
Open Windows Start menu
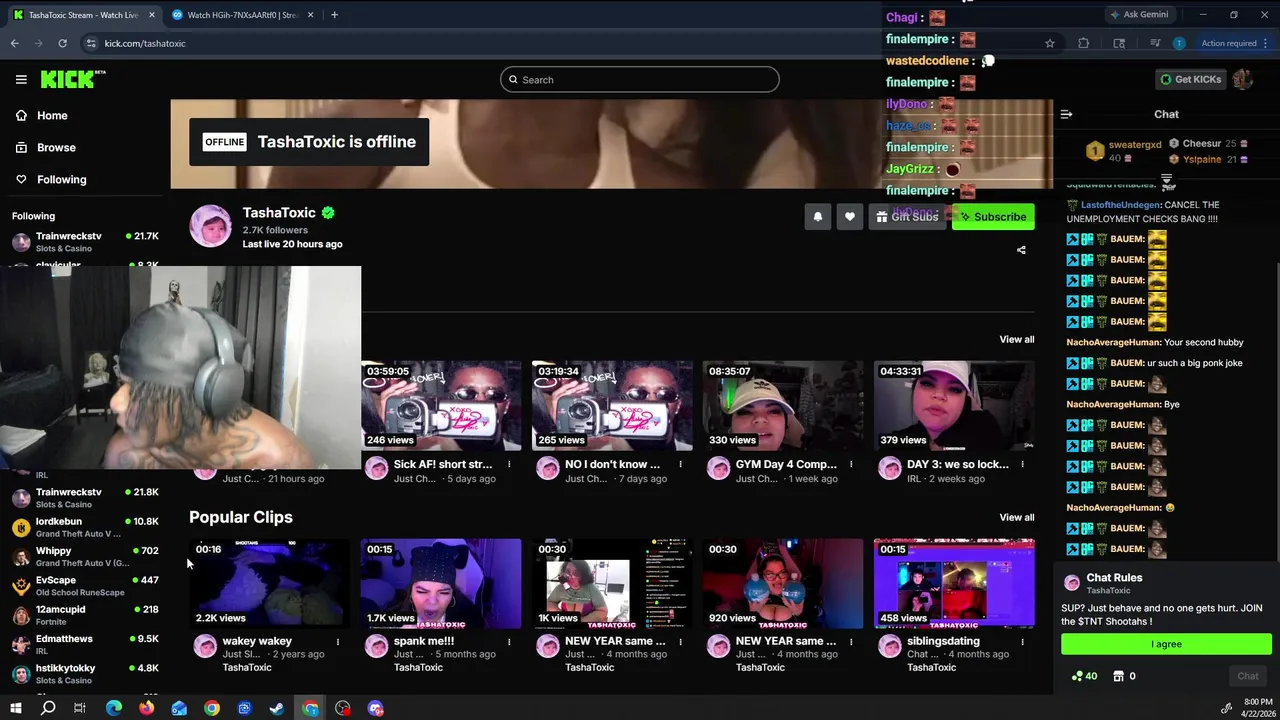coord(15,708)
